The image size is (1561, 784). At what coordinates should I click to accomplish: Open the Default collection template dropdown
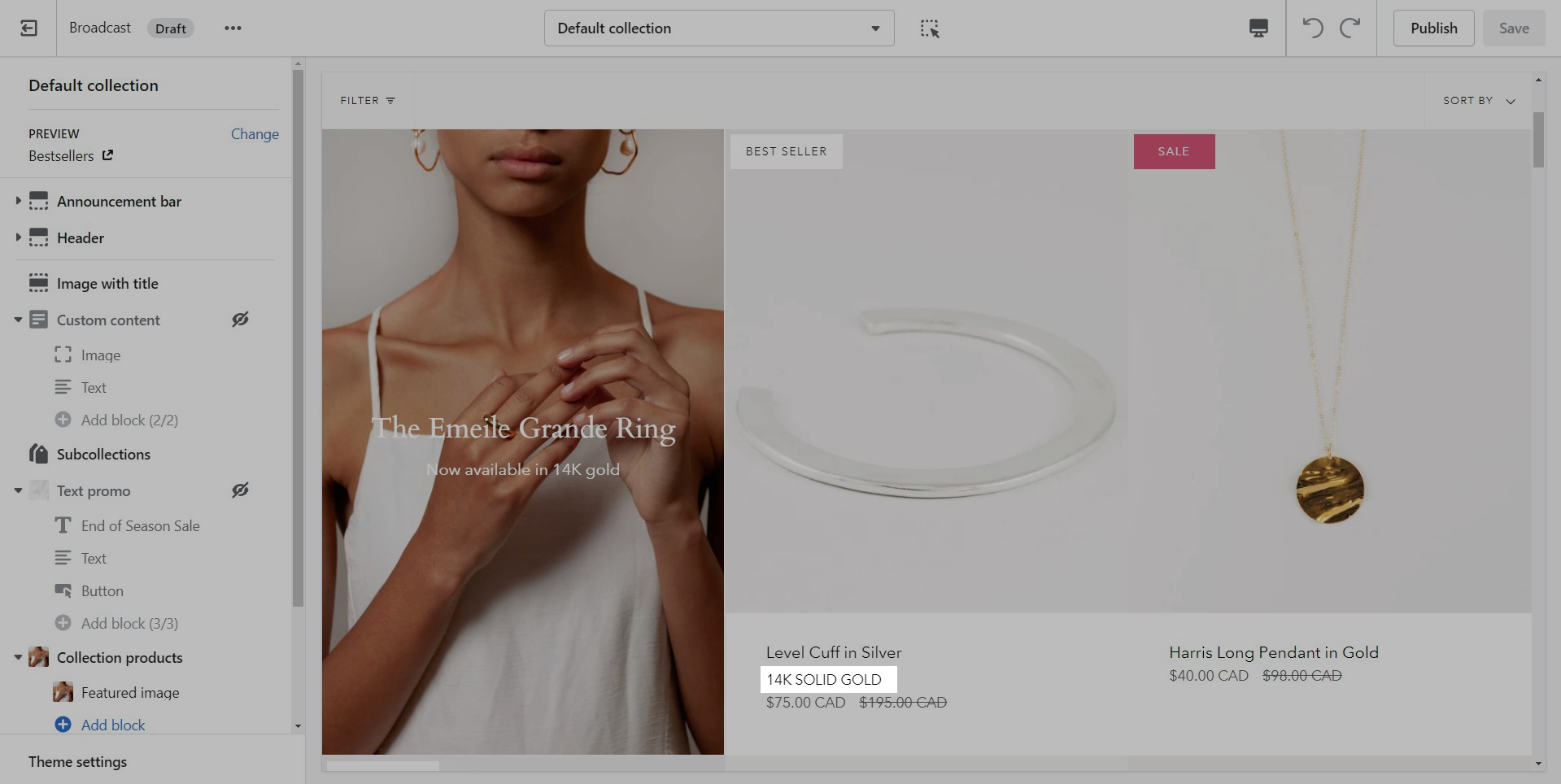click(x=718, y=28)
